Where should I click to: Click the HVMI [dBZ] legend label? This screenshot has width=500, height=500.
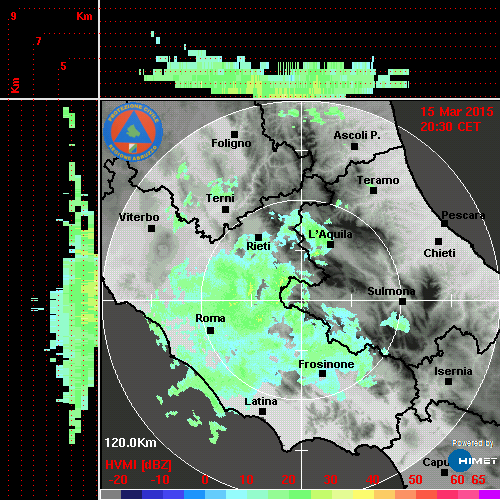coord(138,465)
